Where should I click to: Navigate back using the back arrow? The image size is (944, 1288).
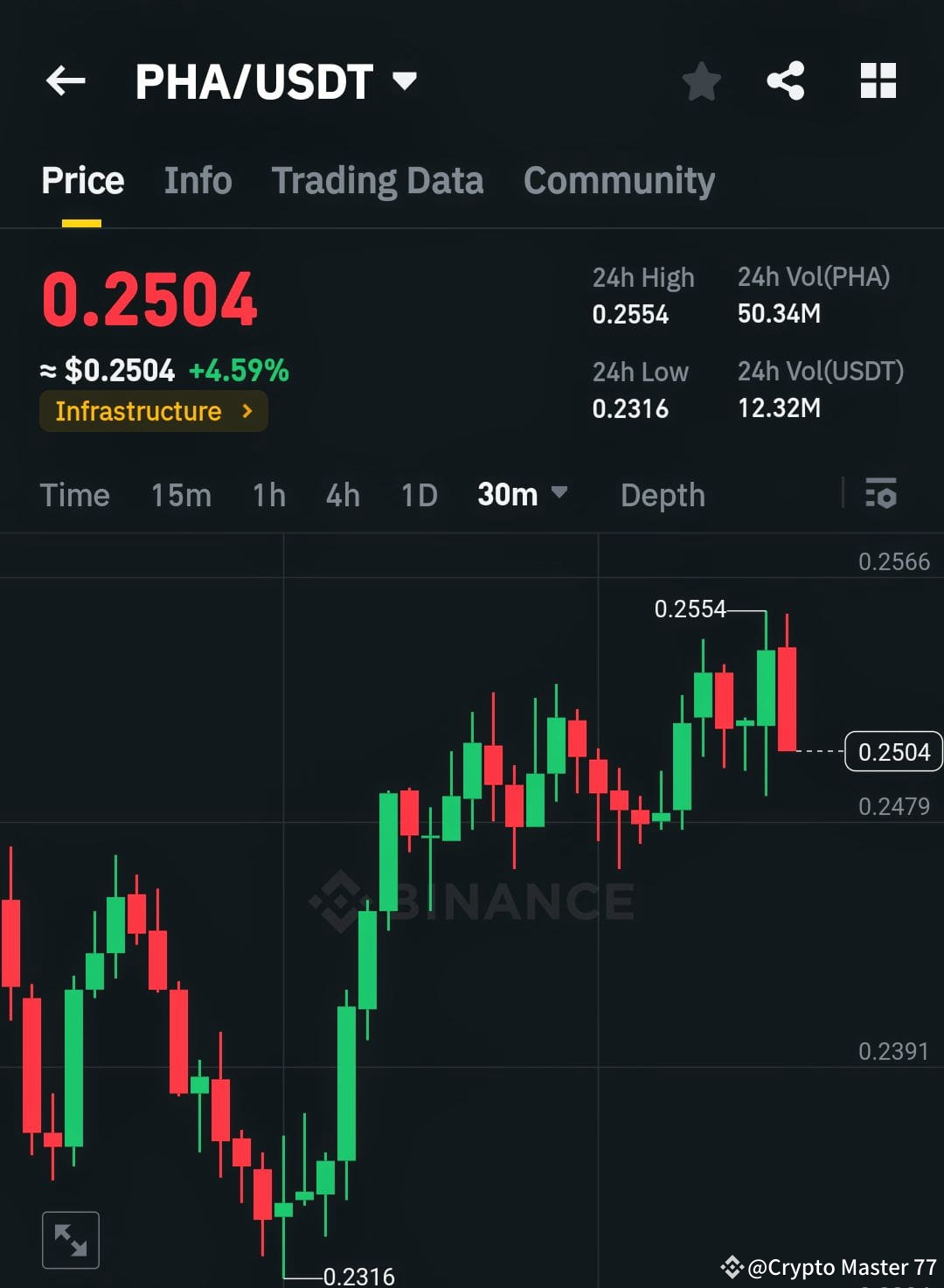[65, 80]
